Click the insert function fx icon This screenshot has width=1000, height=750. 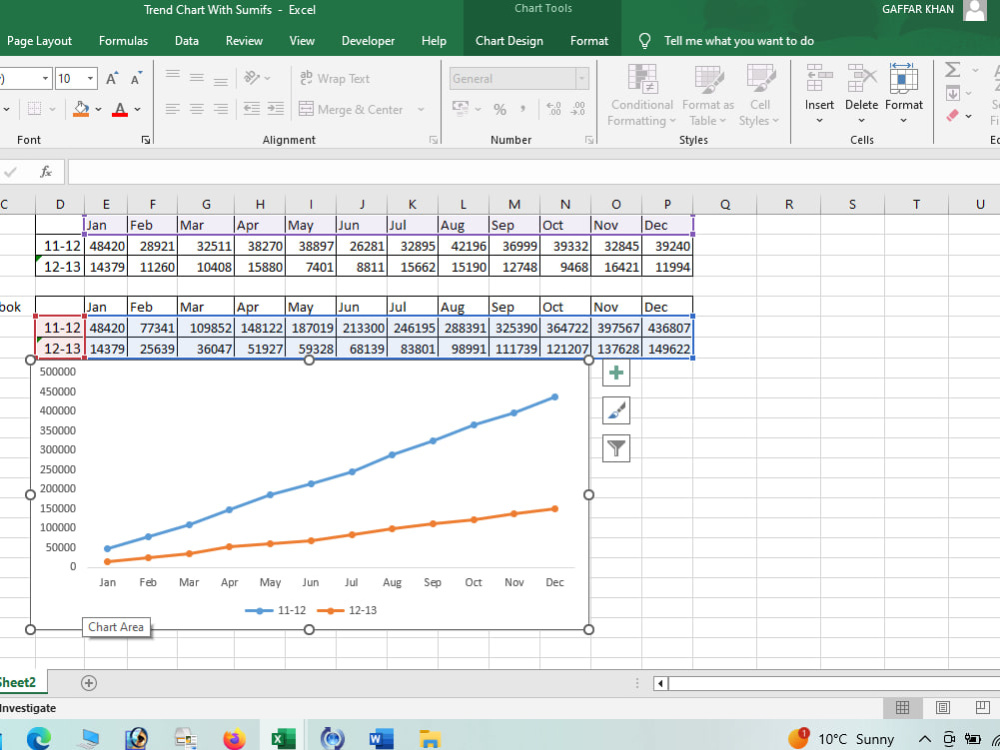[46, 172]
